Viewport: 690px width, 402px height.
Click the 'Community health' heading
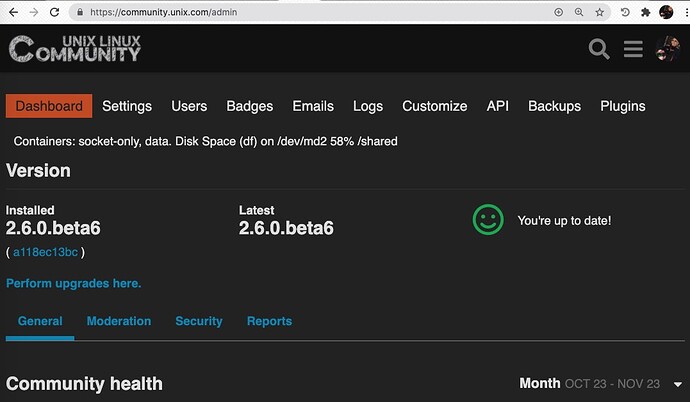[84, 384]
